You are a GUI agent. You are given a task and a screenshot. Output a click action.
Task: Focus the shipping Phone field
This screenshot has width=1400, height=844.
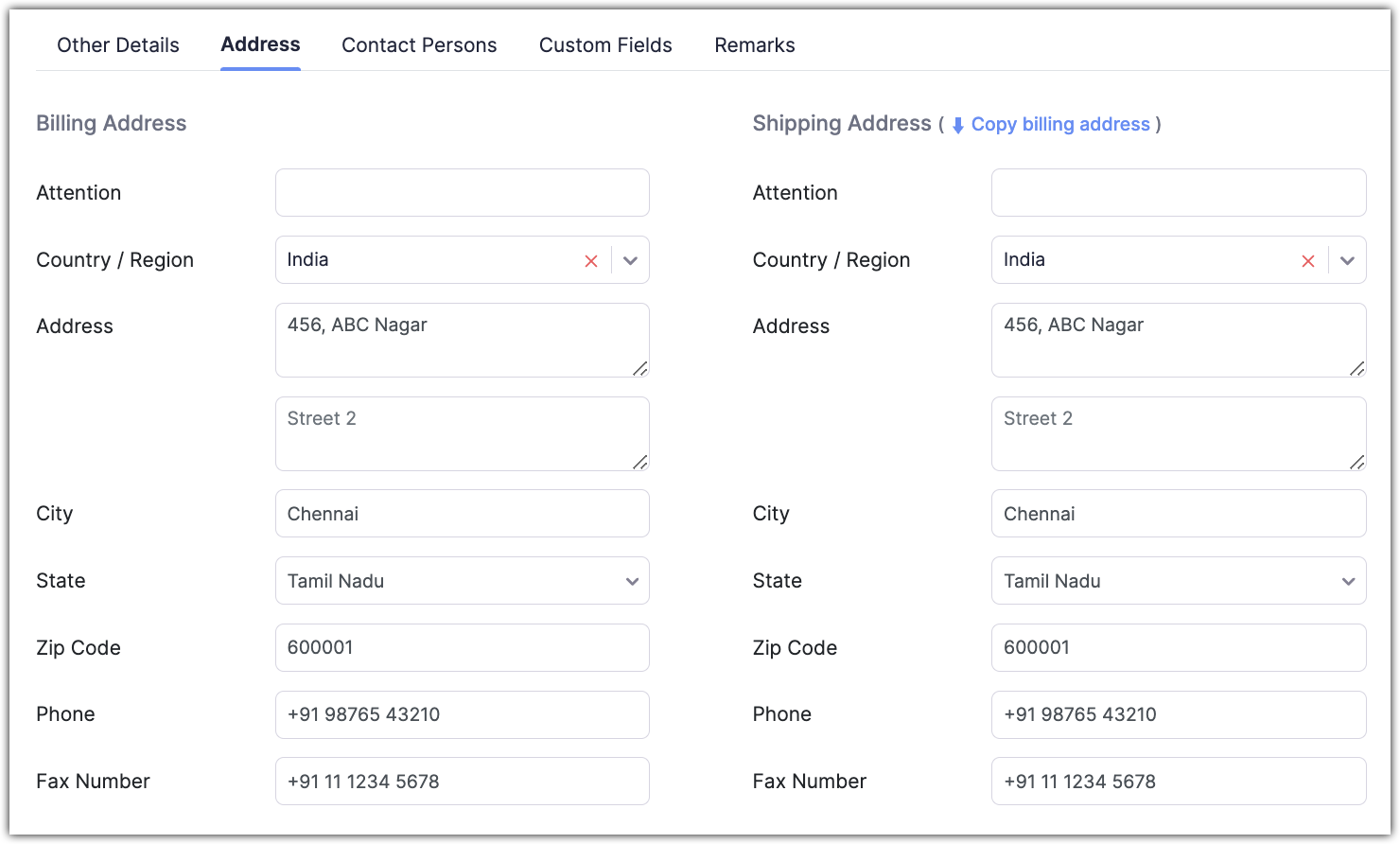pos(1178,714)
